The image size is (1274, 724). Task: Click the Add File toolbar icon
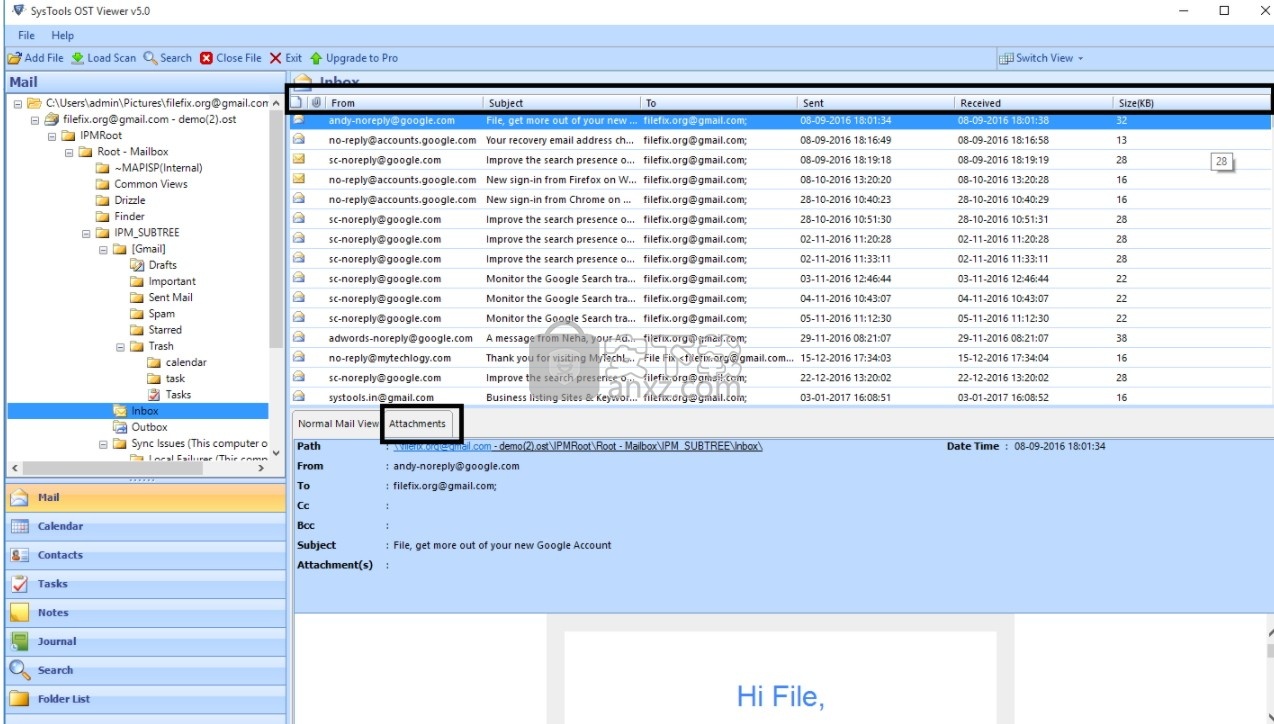click(15, 58)
